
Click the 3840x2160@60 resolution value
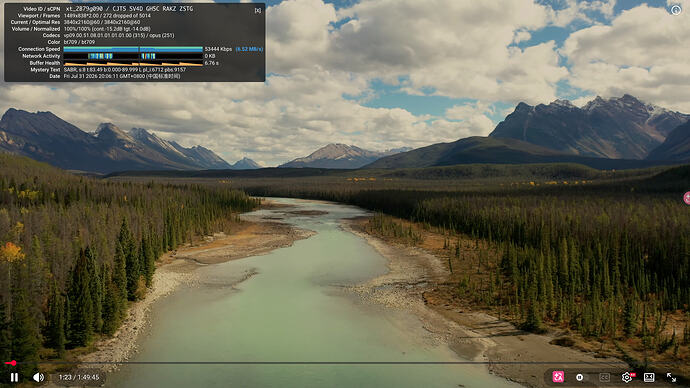(x=102, y=22)
